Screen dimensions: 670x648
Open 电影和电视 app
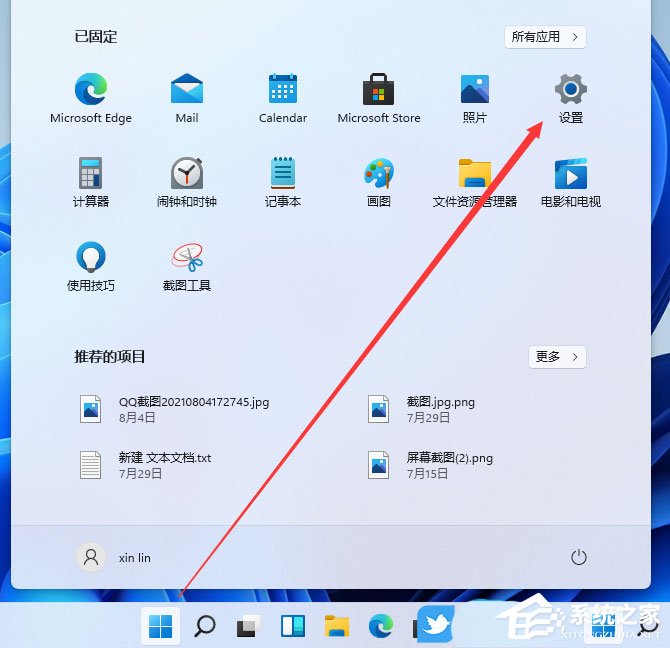pos(571,182)
